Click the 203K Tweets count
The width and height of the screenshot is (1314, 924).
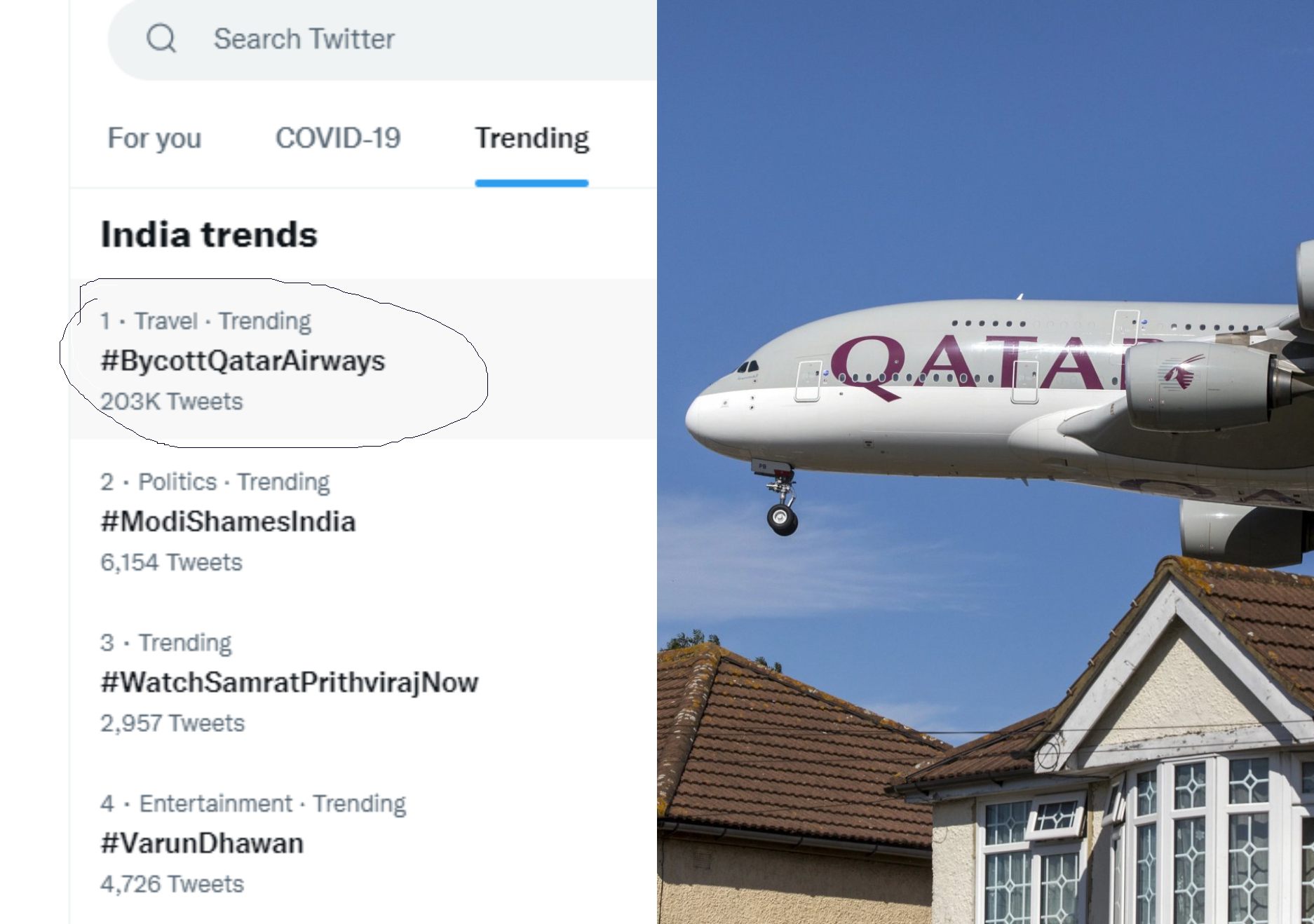pyautogui.click(x=172, y=402)
